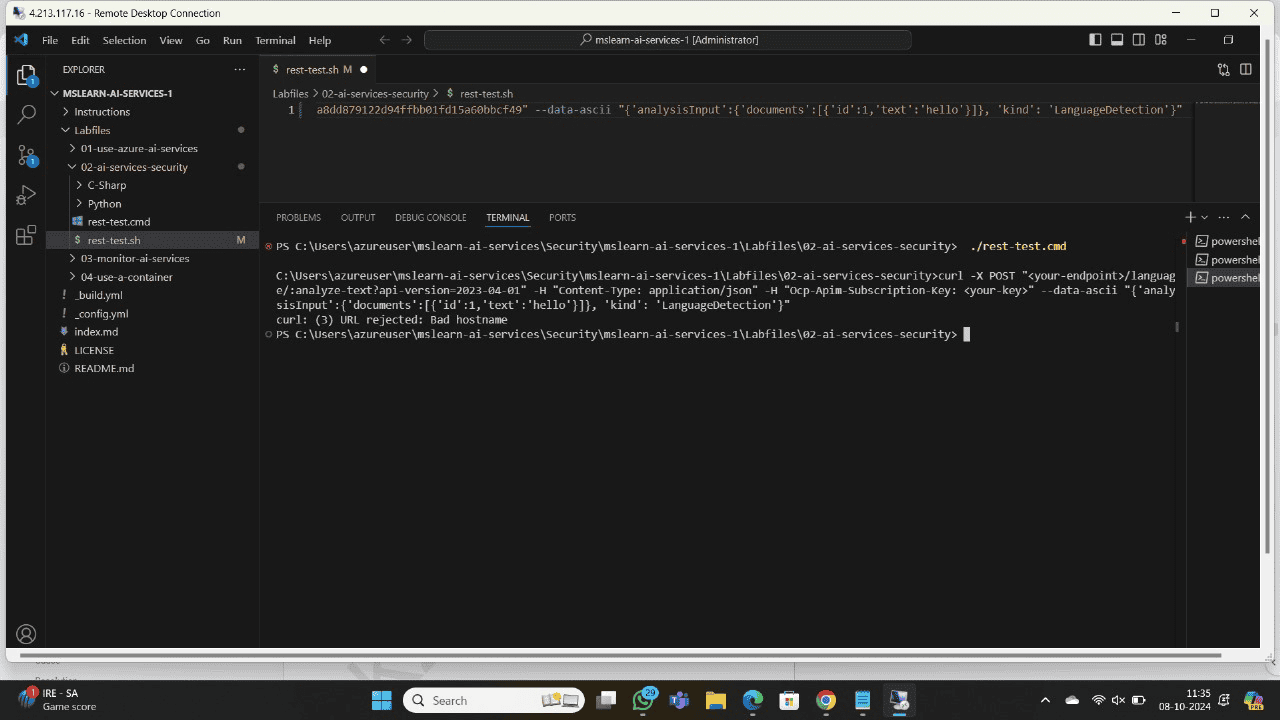Open Explorer's Views and More Actions ellipsis

coord(239,70)
